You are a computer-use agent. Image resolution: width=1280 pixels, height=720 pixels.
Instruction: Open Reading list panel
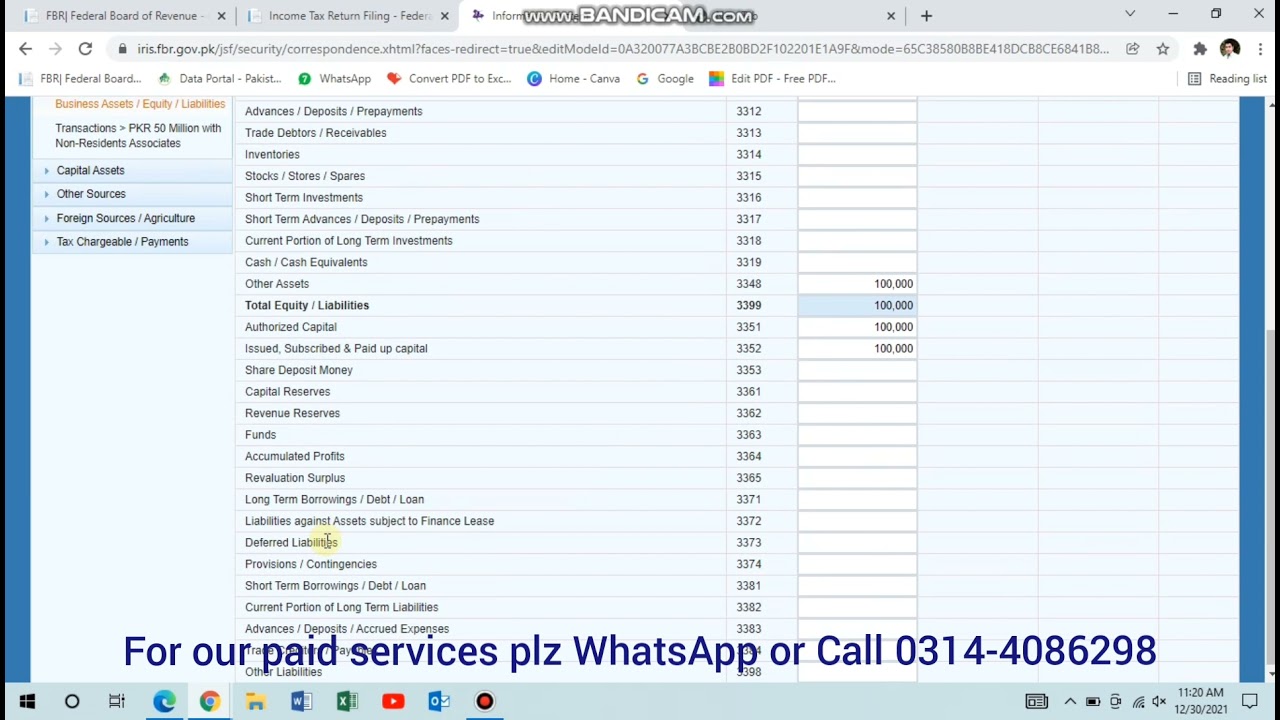point(1227,78)
